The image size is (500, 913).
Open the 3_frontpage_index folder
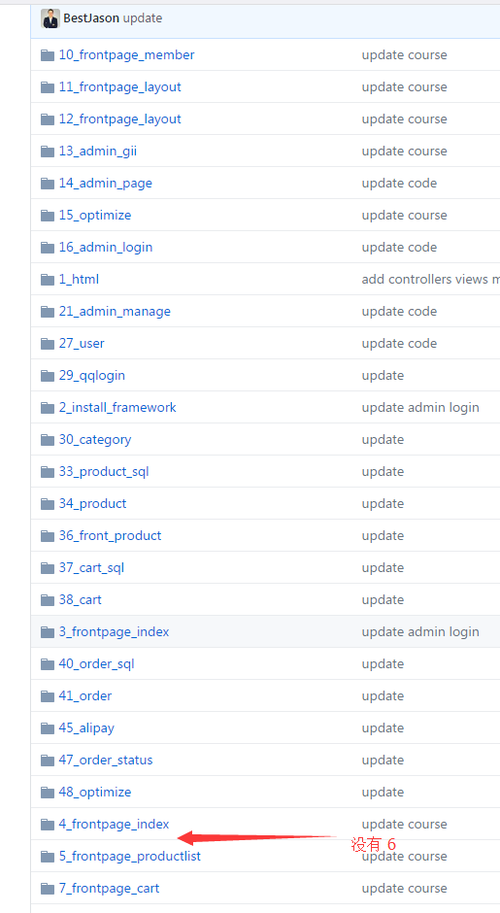coord(114,632)
